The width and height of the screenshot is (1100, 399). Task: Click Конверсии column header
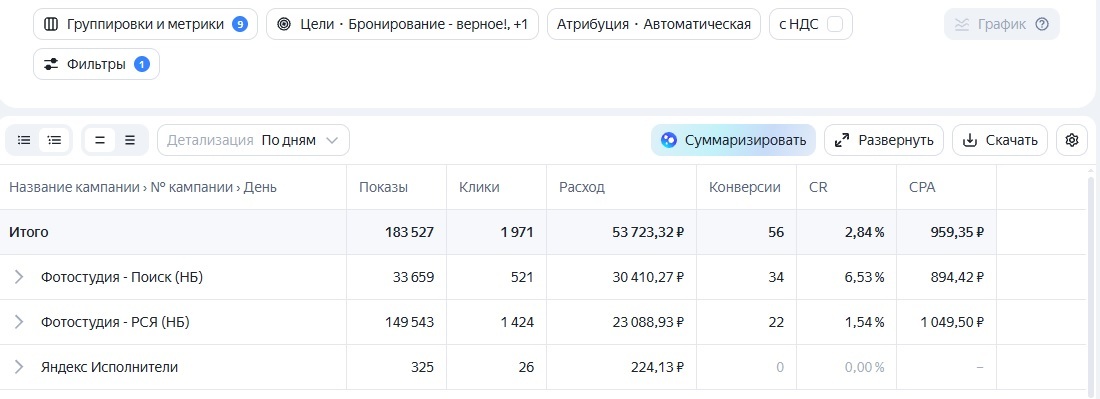click(745, 187)
